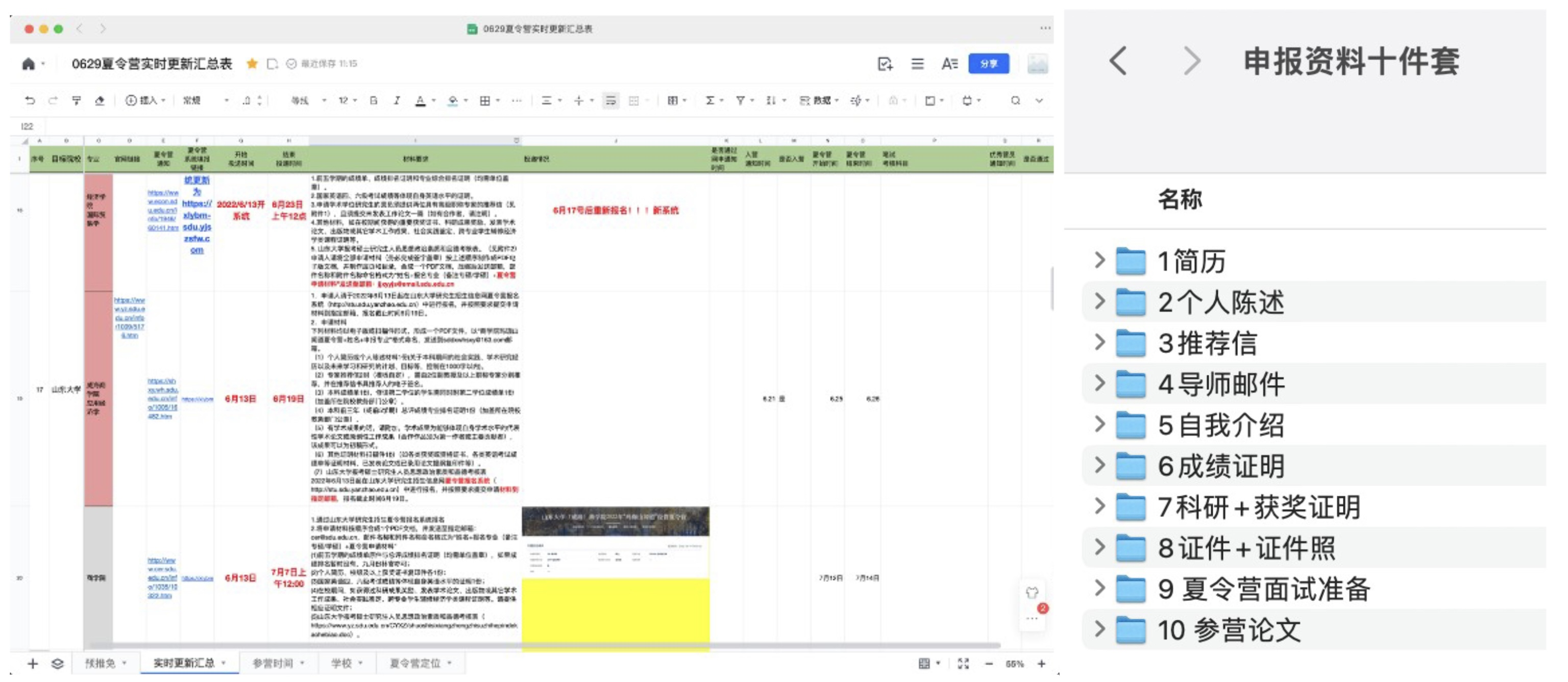Apply italic formatting
The height and width of the screenshot is (682, 1568).
(x=396, y=100)
